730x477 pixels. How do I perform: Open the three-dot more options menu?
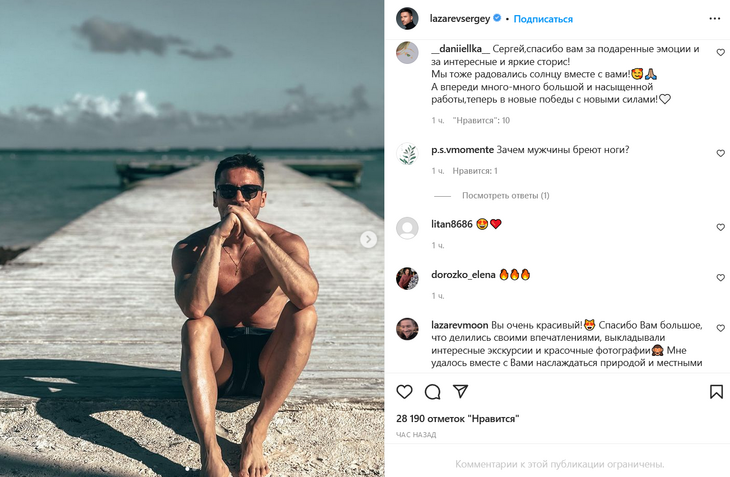[x=714, y=18]
